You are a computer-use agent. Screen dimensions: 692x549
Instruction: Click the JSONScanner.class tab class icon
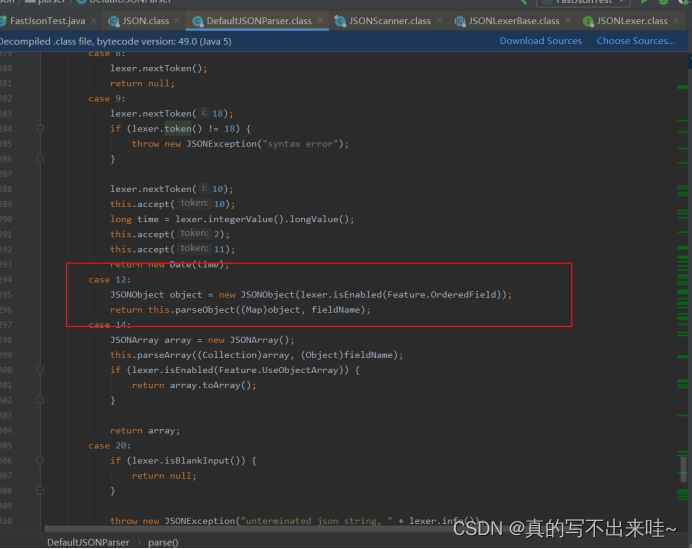tap(340, 21)
